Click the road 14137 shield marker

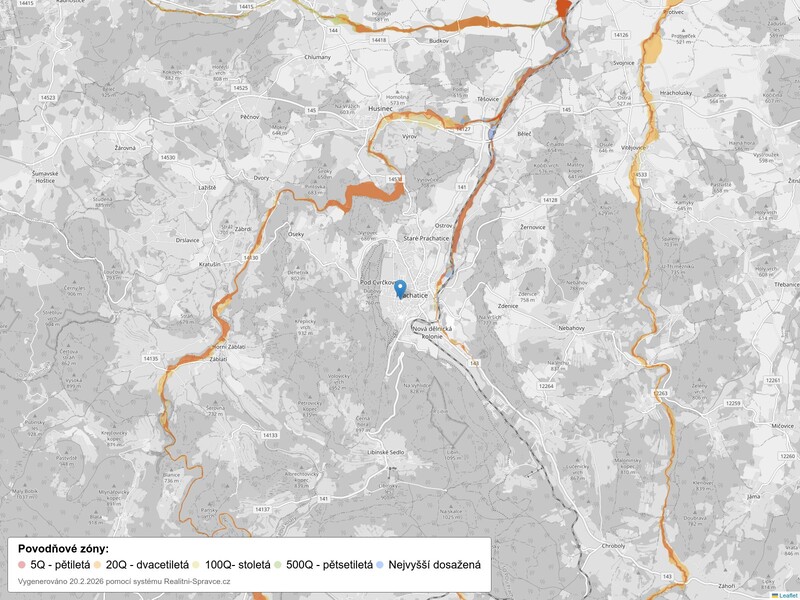pyautogui.click(x=262, y=509)
